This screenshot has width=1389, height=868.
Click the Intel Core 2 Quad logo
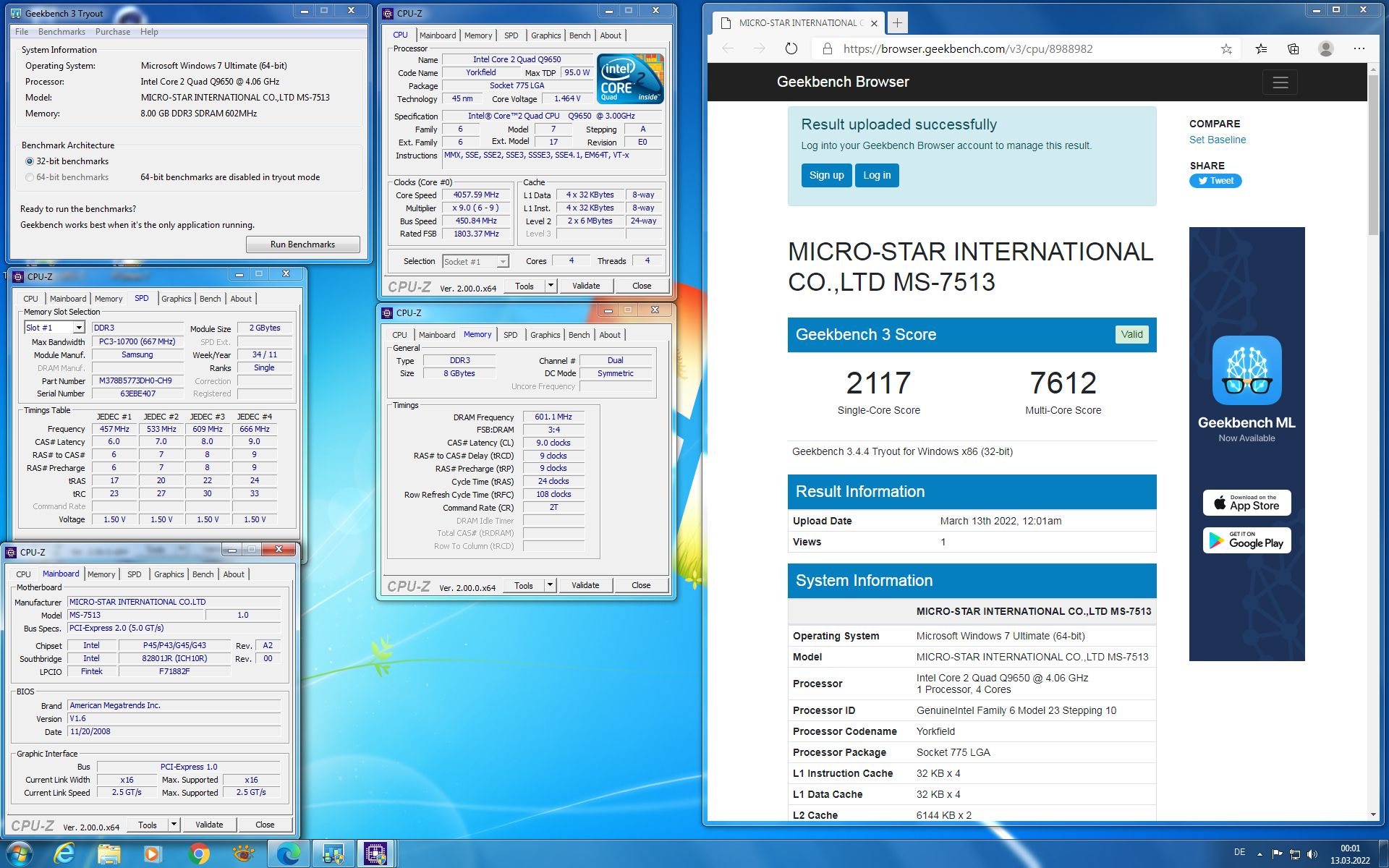tap(630, 78)
